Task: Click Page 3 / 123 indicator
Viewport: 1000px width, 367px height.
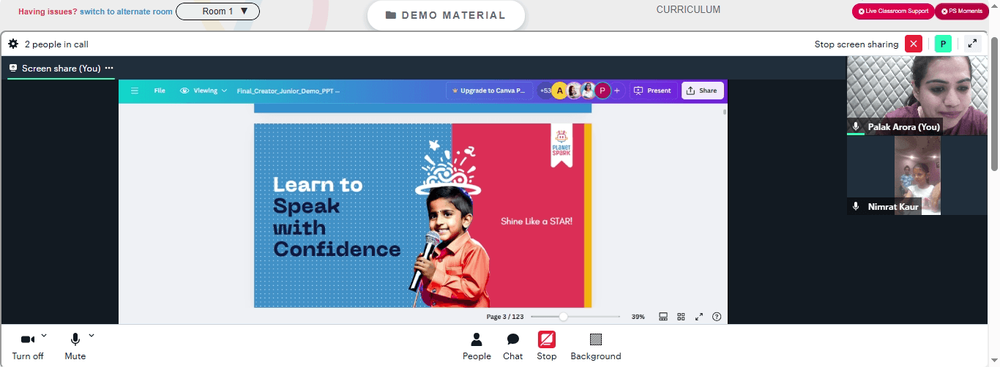Action: point(504,317)
